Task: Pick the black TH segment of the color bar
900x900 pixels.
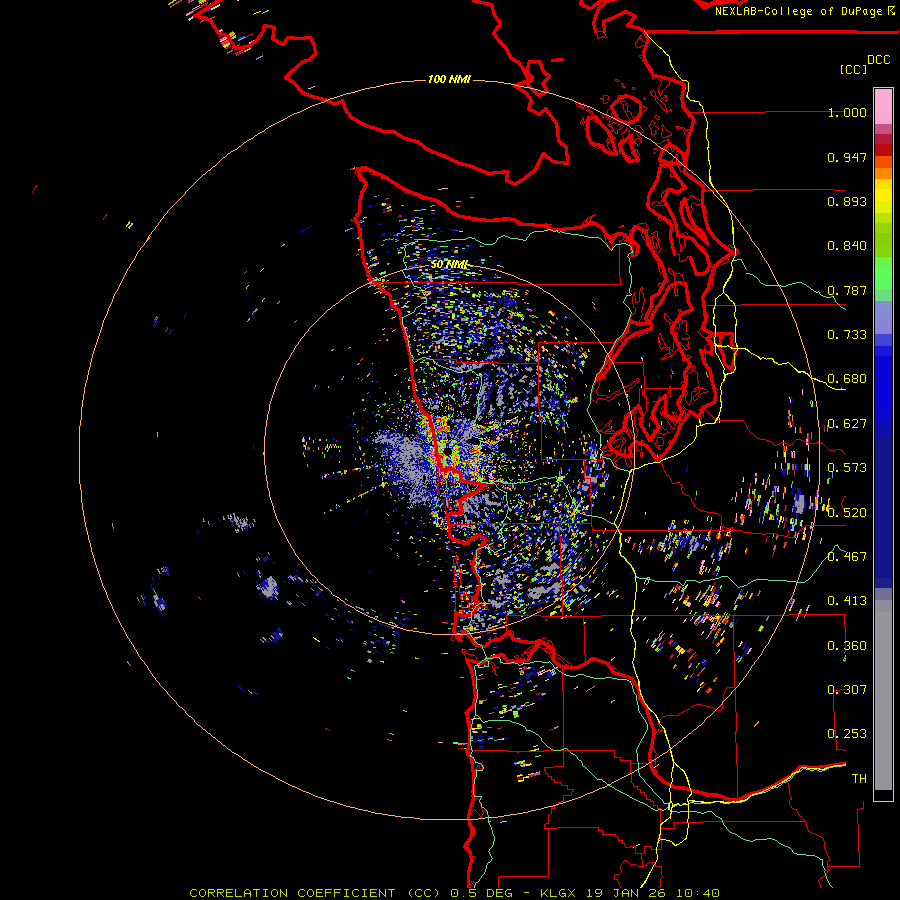Action: click(883, 794)
